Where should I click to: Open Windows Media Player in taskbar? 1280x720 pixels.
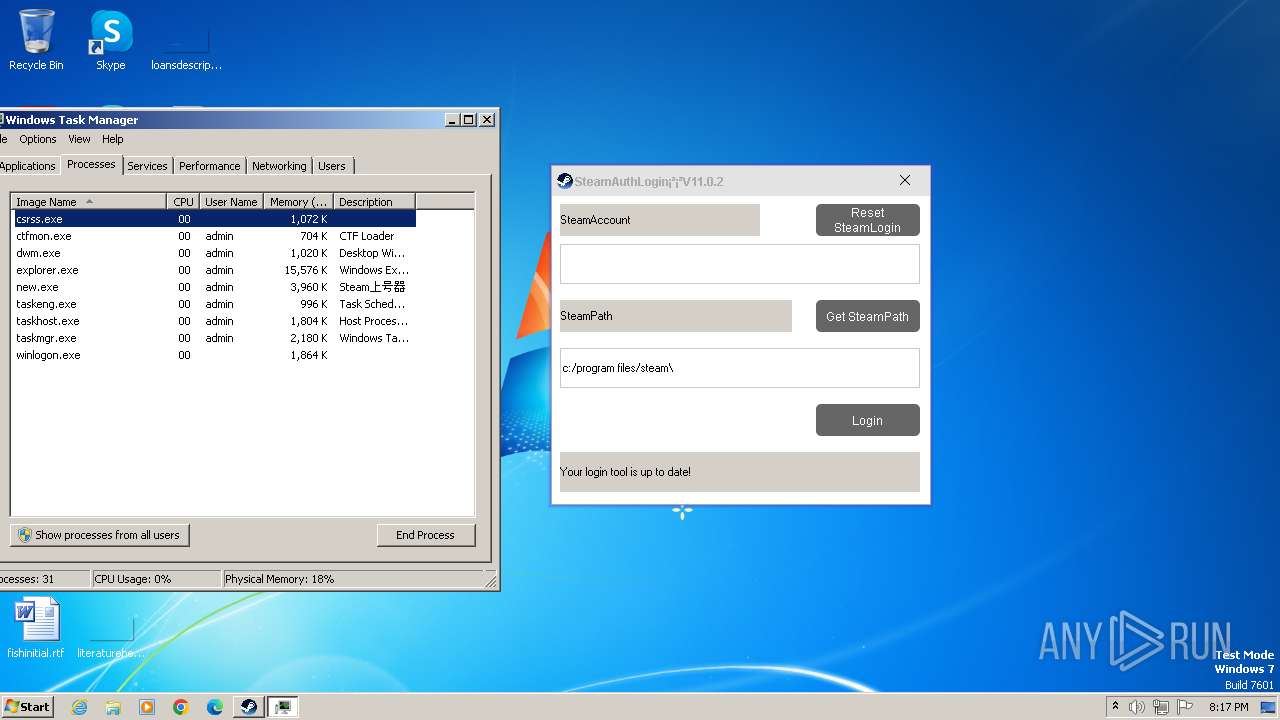(147, 707)
